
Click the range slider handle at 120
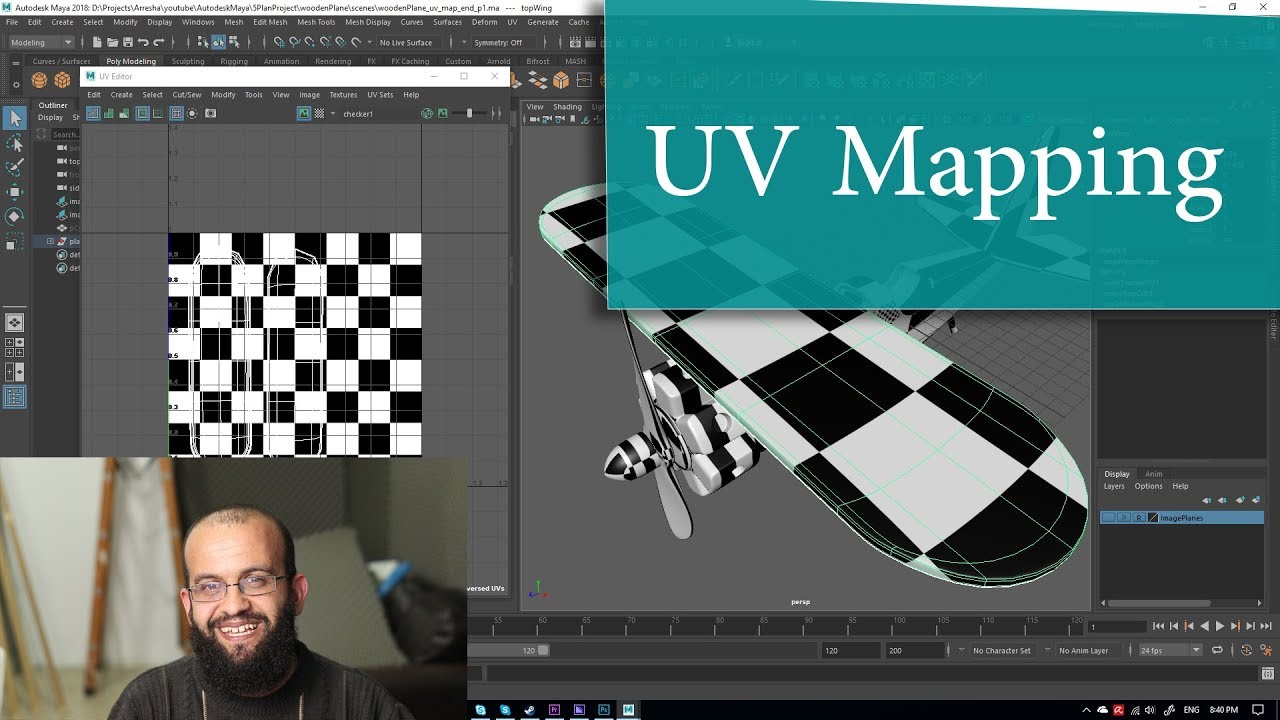543,650
